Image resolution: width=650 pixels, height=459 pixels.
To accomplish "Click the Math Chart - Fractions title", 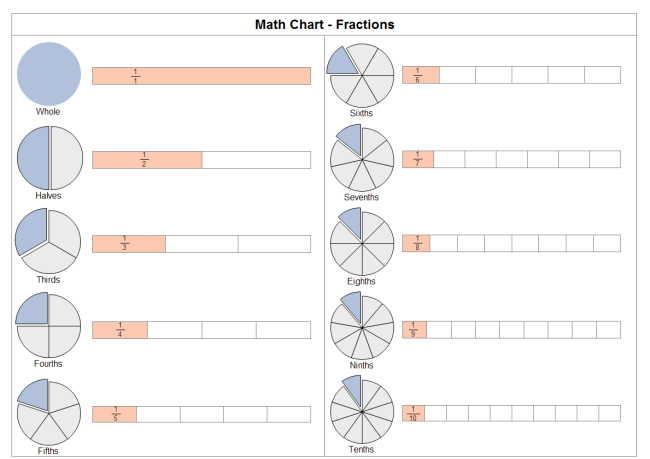I will pyautogui.click(x=324, y=24).
